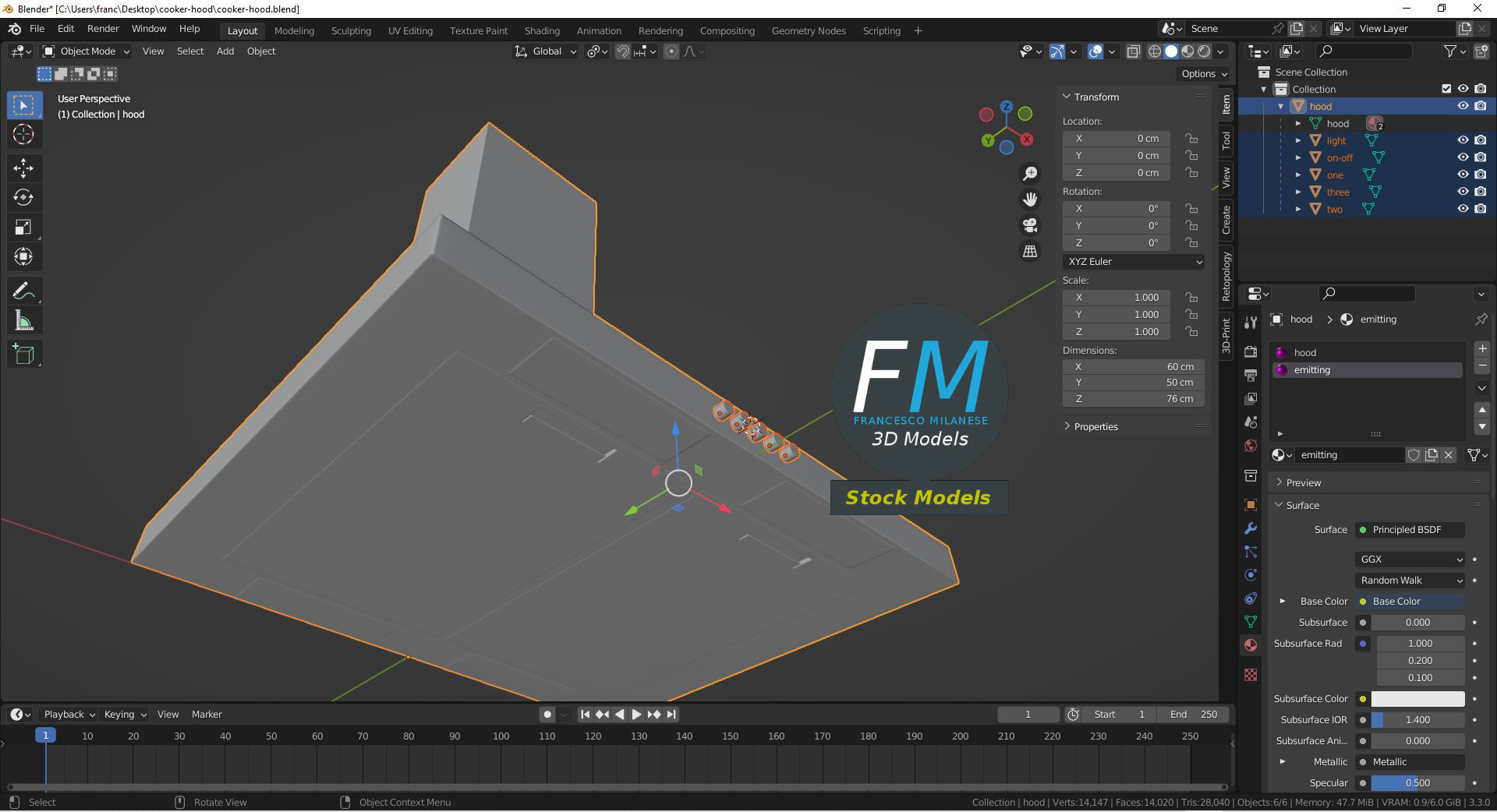The height and width of the screenshot is (812, 1497).
Task: Open the Global transform orientation dropdown
Action: tap(546, 51)
